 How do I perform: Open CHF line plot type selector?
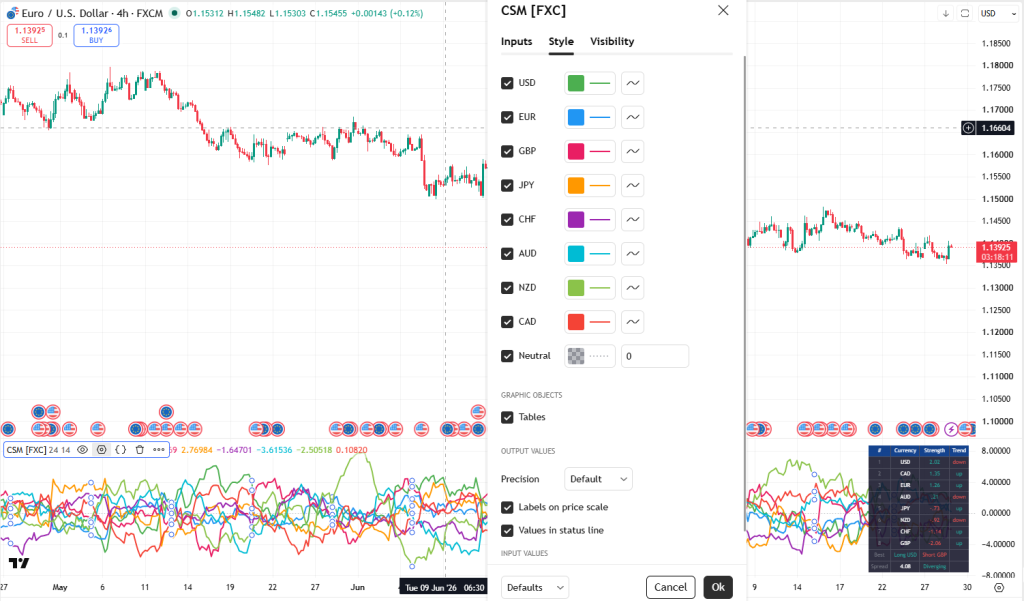[x=632, y=219]
